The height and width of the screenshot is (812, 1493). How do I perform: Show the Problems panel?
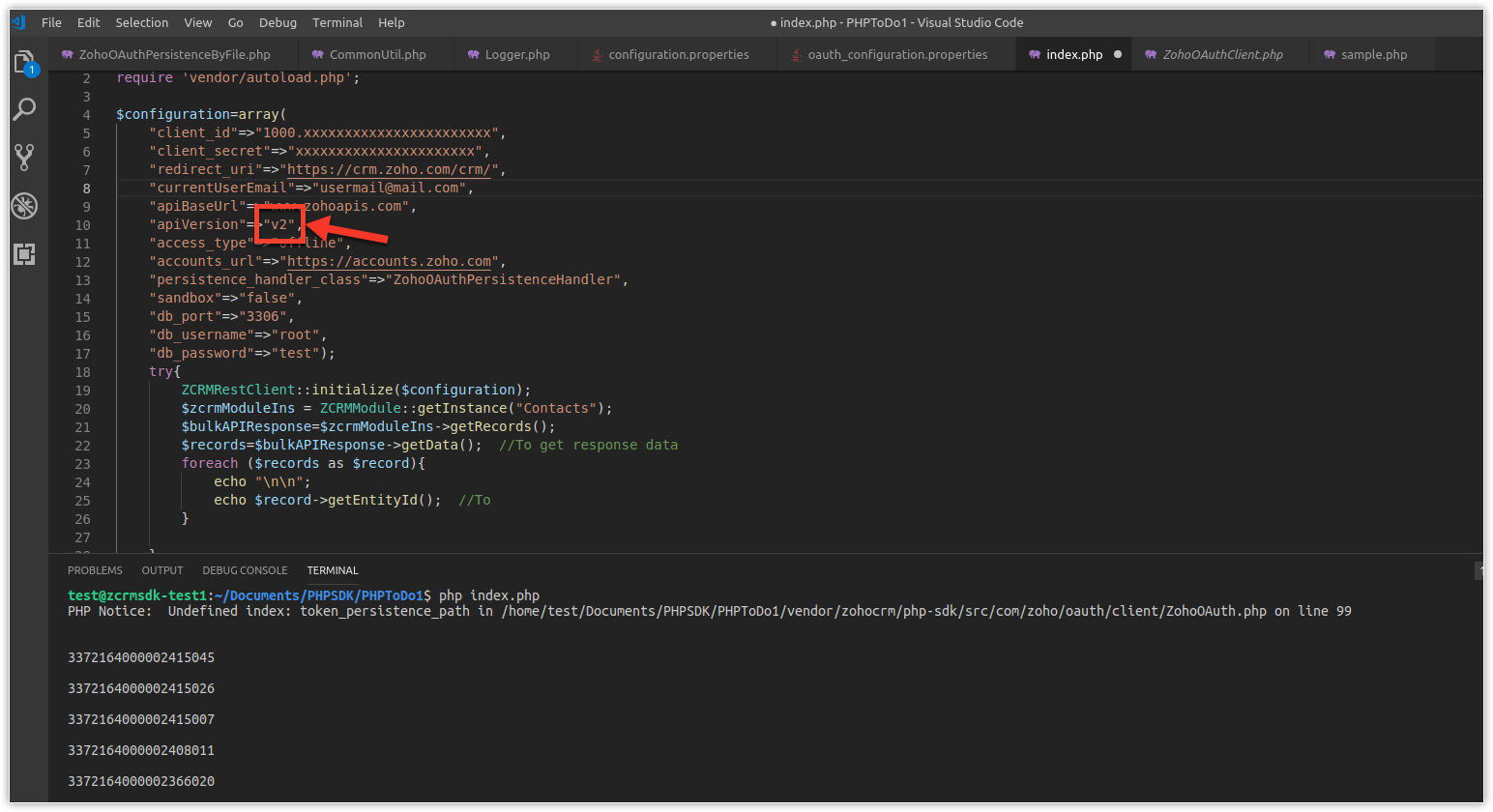click(95, 570)
